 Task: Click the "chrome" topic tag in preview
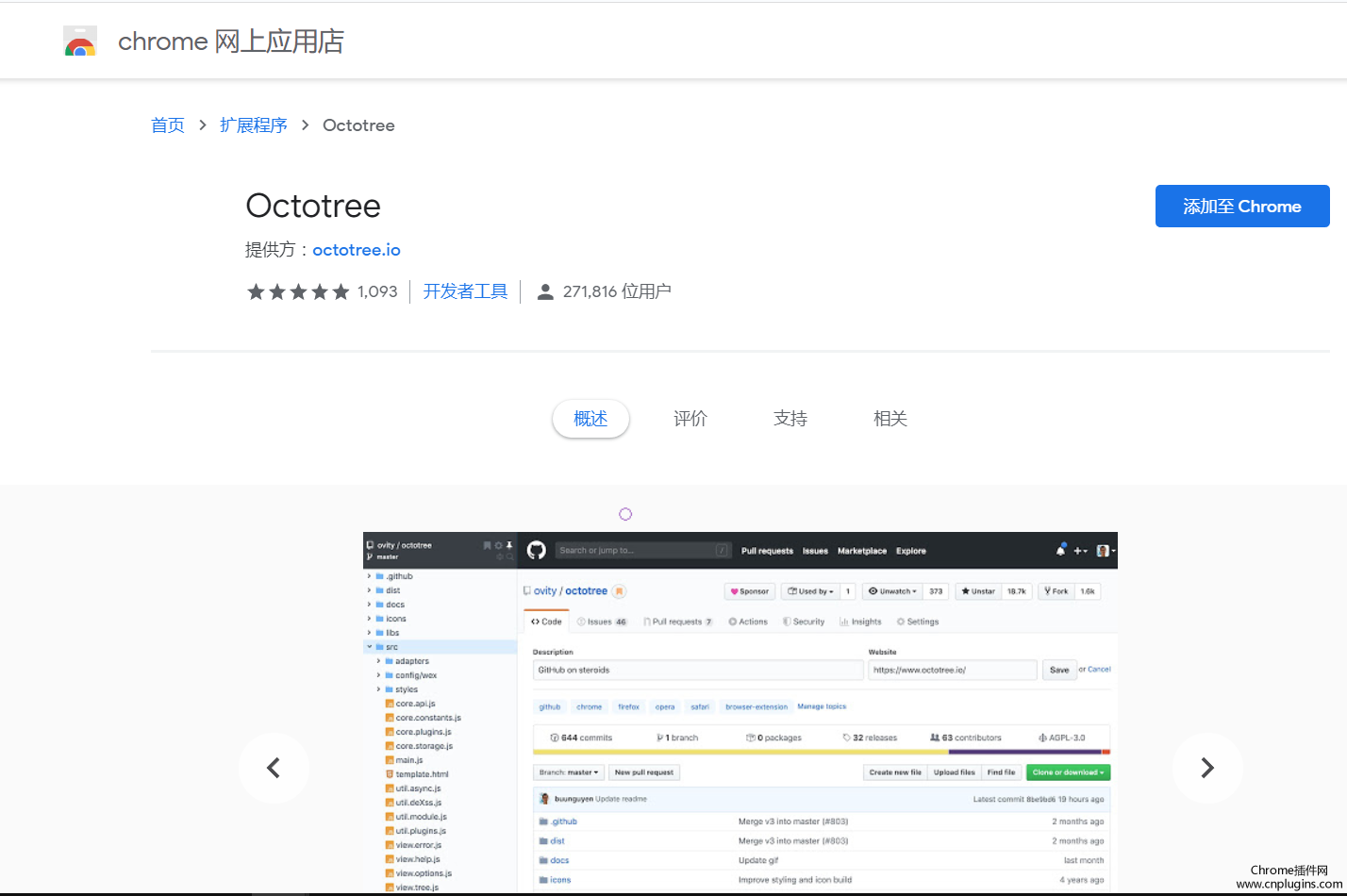[590, 706]
